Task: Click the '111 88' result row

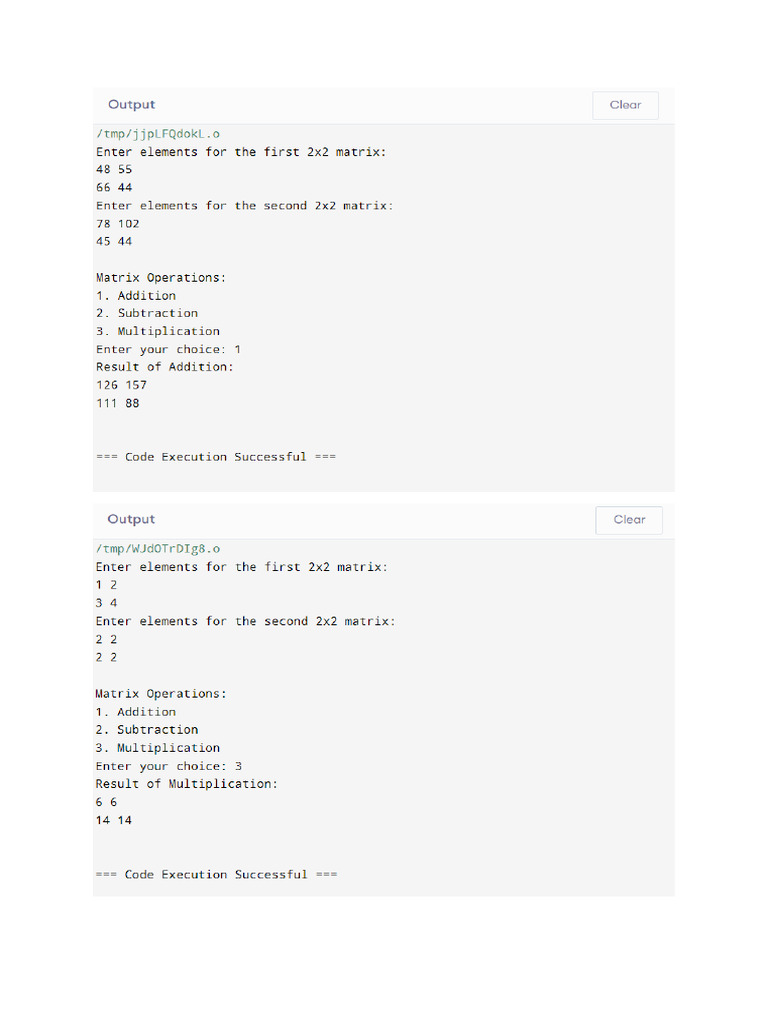Action: point(118,403)
